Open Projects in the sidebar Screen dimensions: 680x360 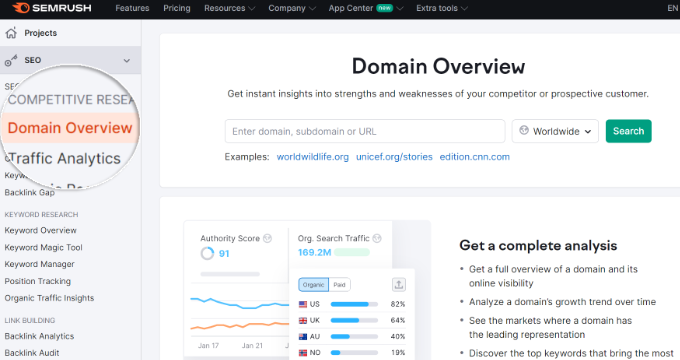coord(40,33)
